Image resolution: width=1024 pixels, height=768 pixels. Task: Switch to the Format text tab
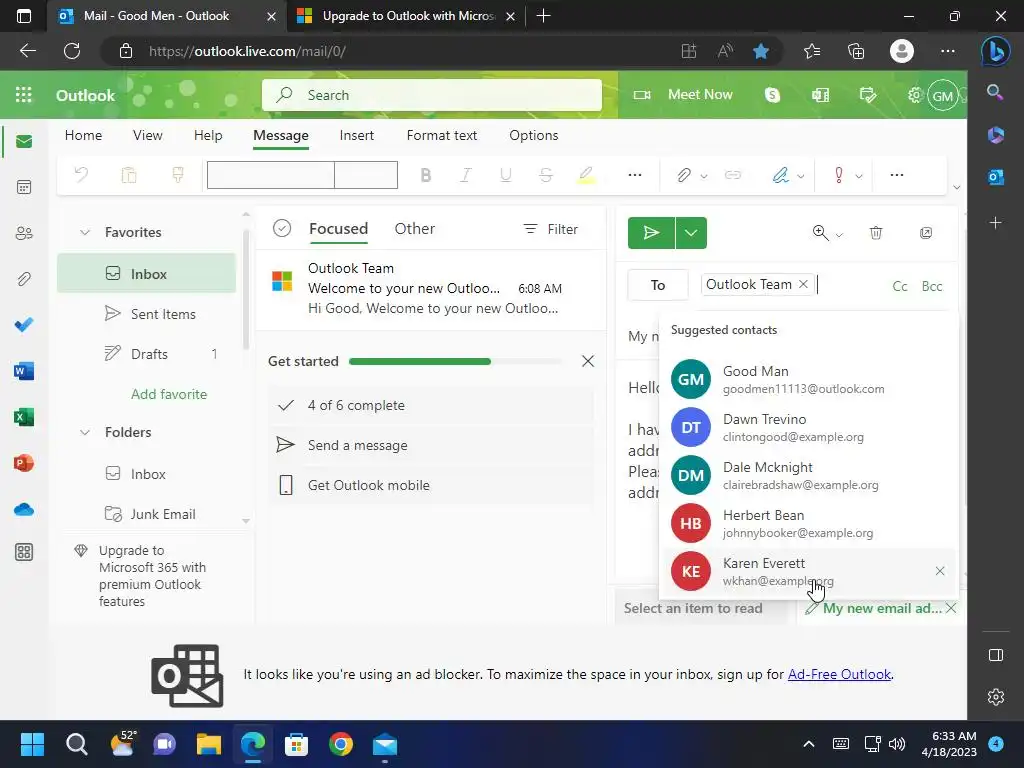441,135
